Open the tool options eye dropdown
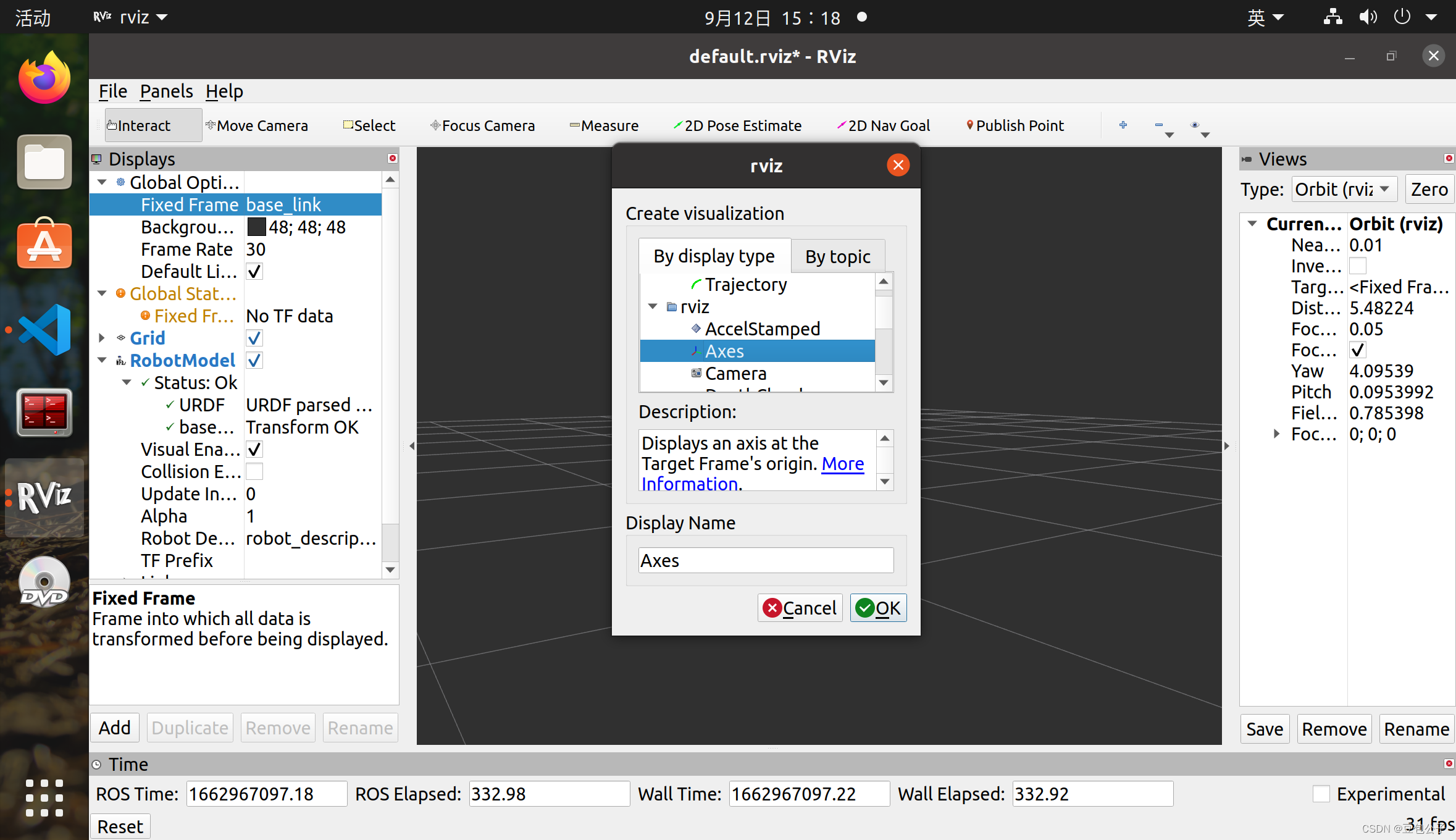 click(x=1200, y=128)
